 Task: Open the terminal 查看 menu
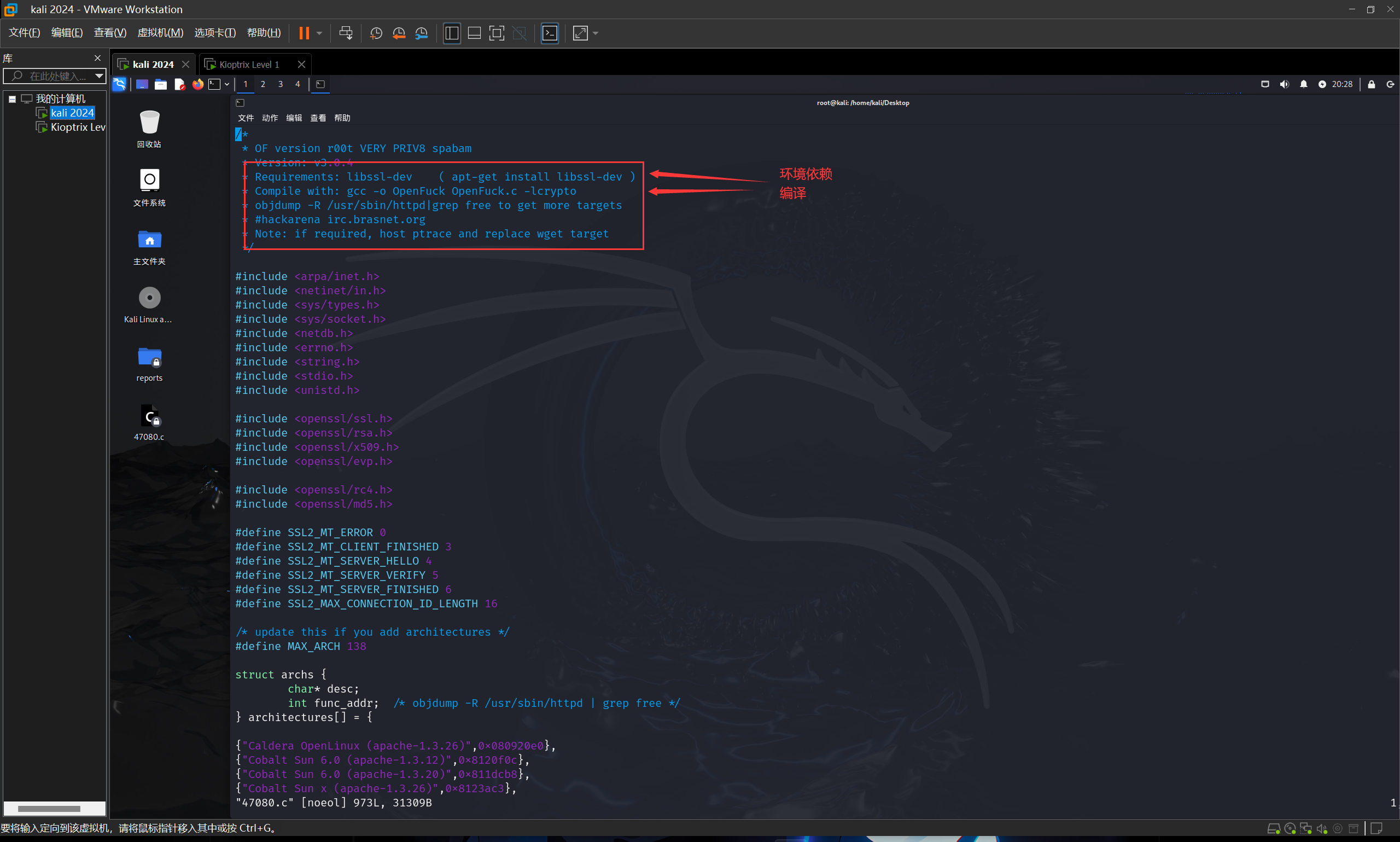318,118
